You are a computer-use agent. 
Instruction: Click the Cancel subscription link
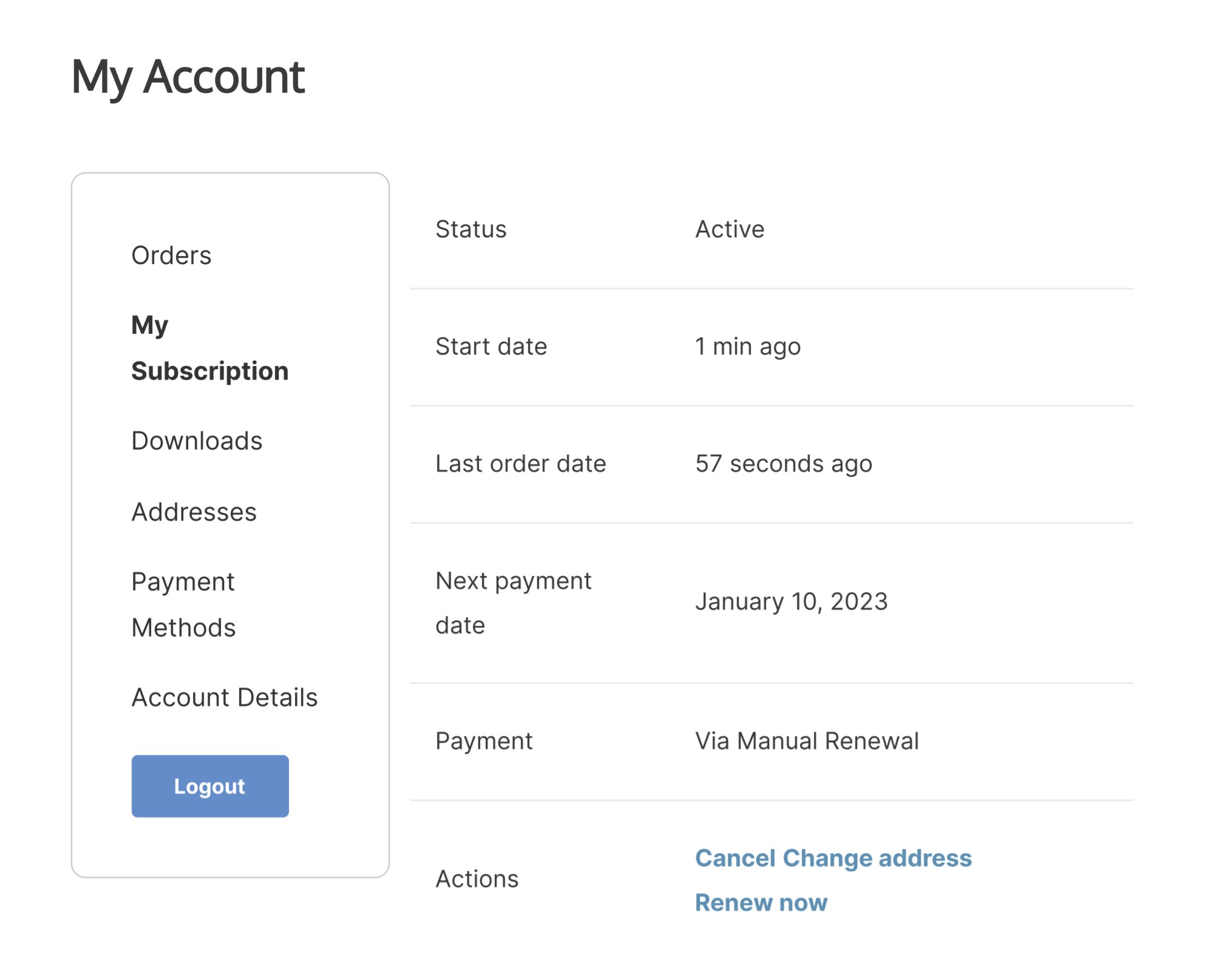[734, 858]
